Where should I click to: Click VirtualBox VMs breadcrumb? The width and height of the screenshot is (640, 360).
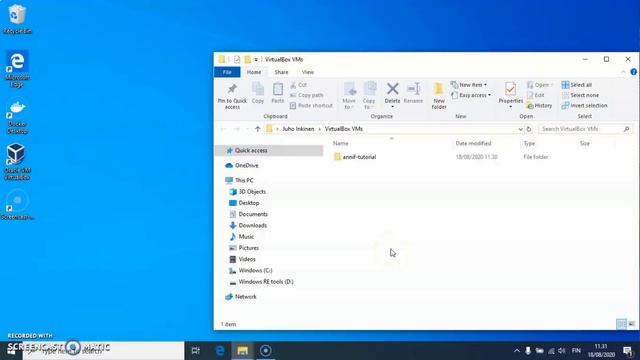tap(344, 129)
